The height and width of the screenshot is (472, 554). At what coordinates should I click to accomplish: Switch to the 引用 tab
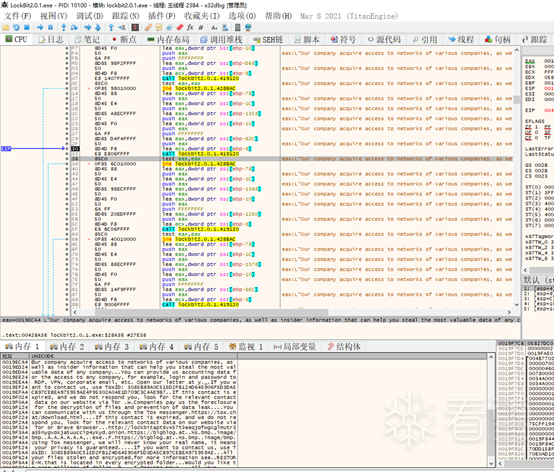point(425,40)
